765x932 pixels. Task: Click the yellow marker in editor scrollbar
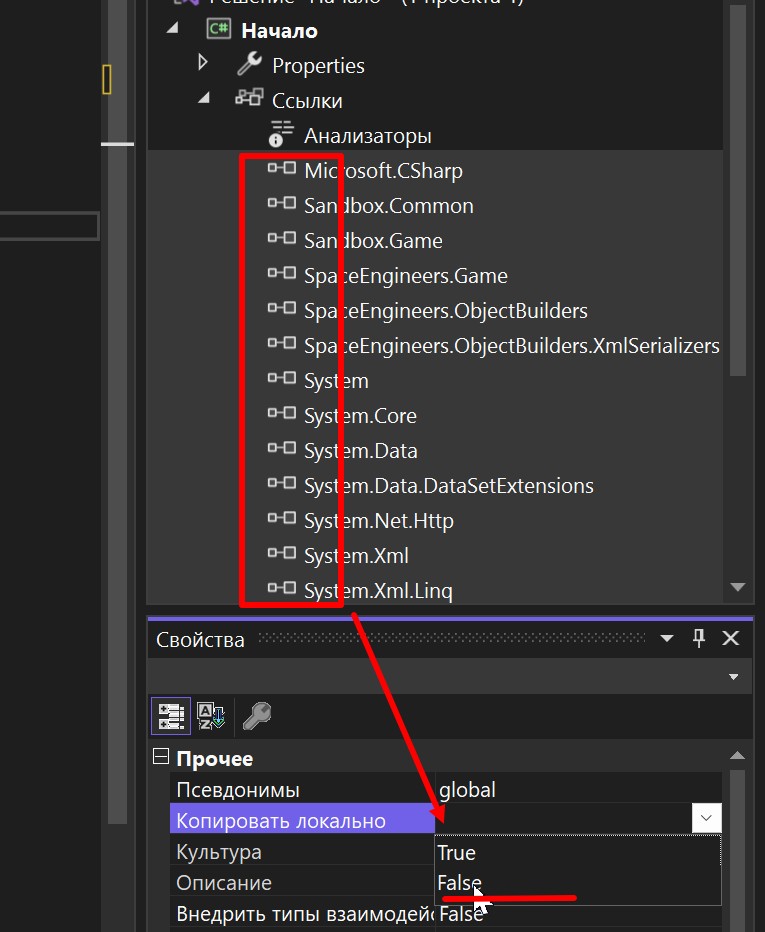coord(107,79)
